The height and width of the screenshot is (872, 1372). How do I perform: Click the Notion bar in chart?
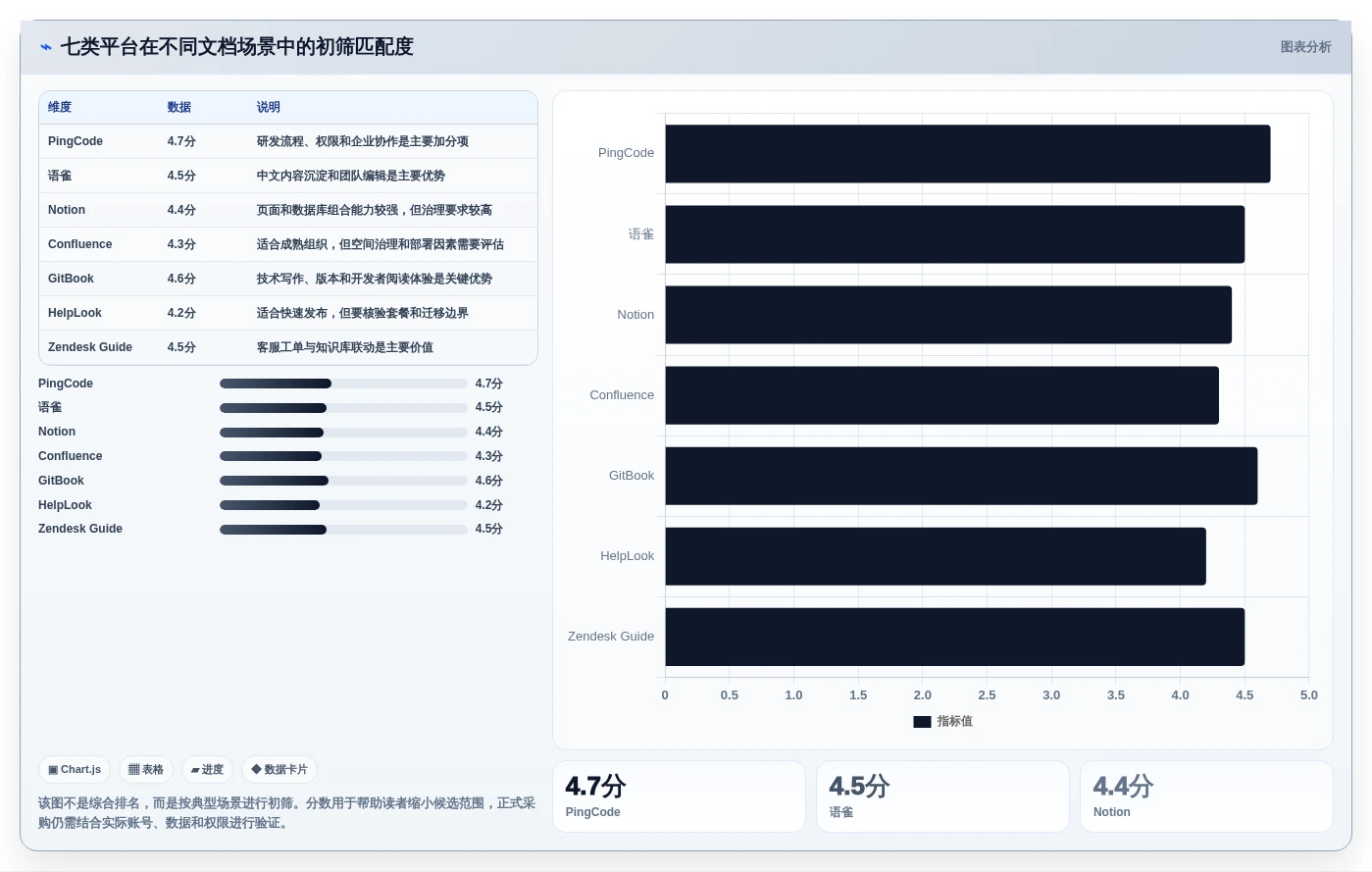(x=948, y=315)
